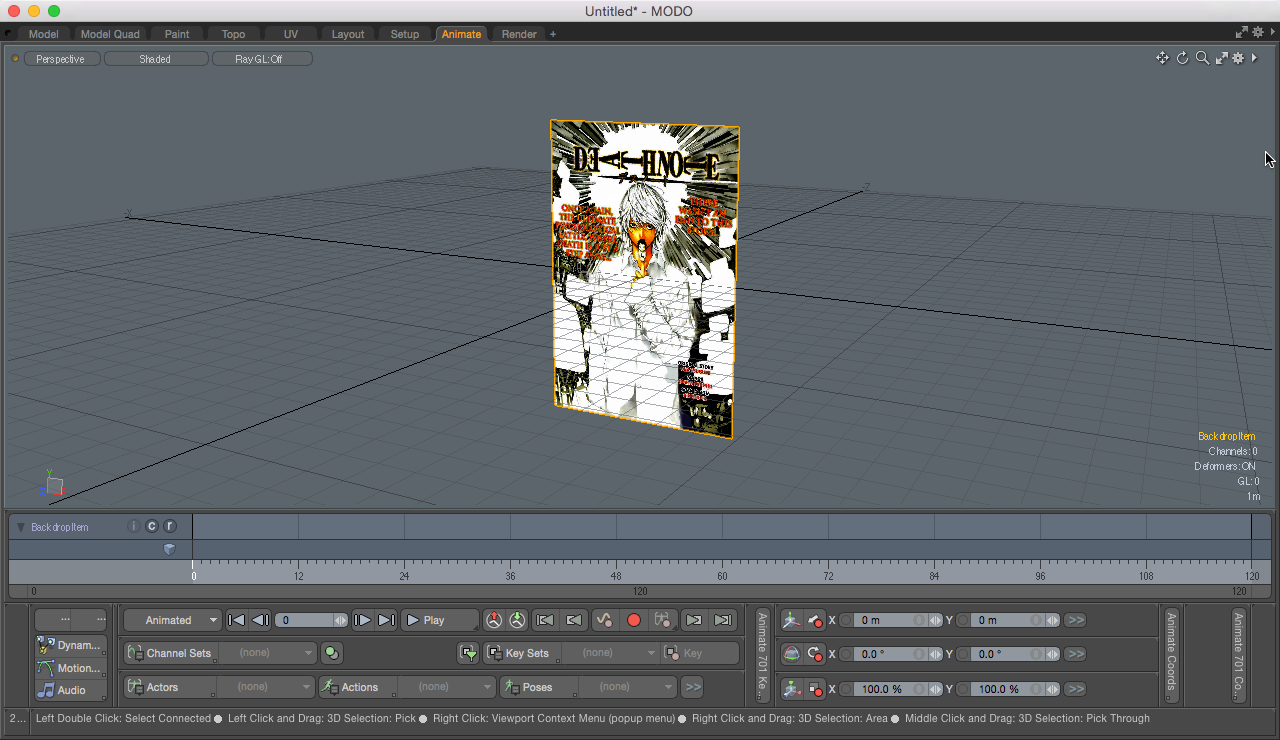Toggle the r button on BackdropItem track
1280x740 pixels.
(170, 527)
